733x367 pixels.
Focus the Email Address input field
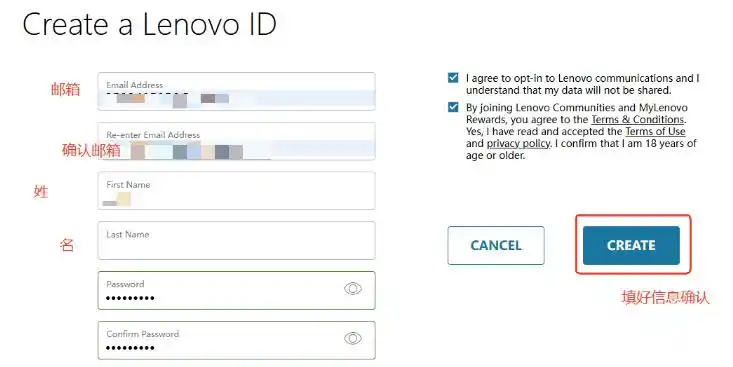coord(237,92)
